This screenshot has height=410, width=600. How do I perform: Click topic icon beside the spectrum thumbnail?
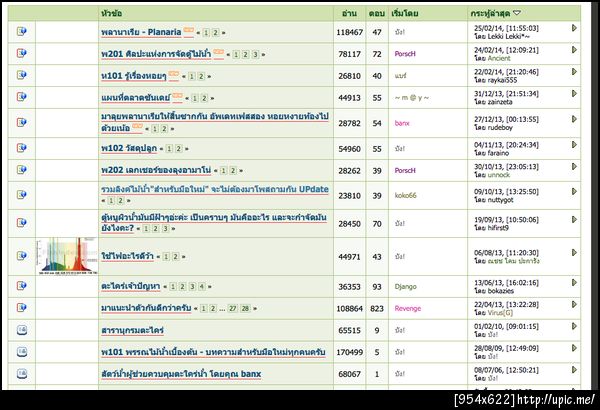tap(22, 256)
